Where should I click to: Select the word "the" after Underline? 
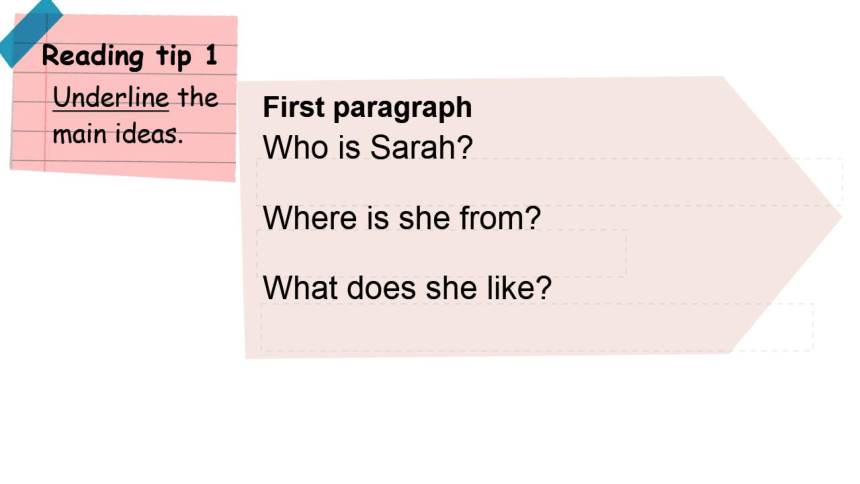click(x=197, y=98)
